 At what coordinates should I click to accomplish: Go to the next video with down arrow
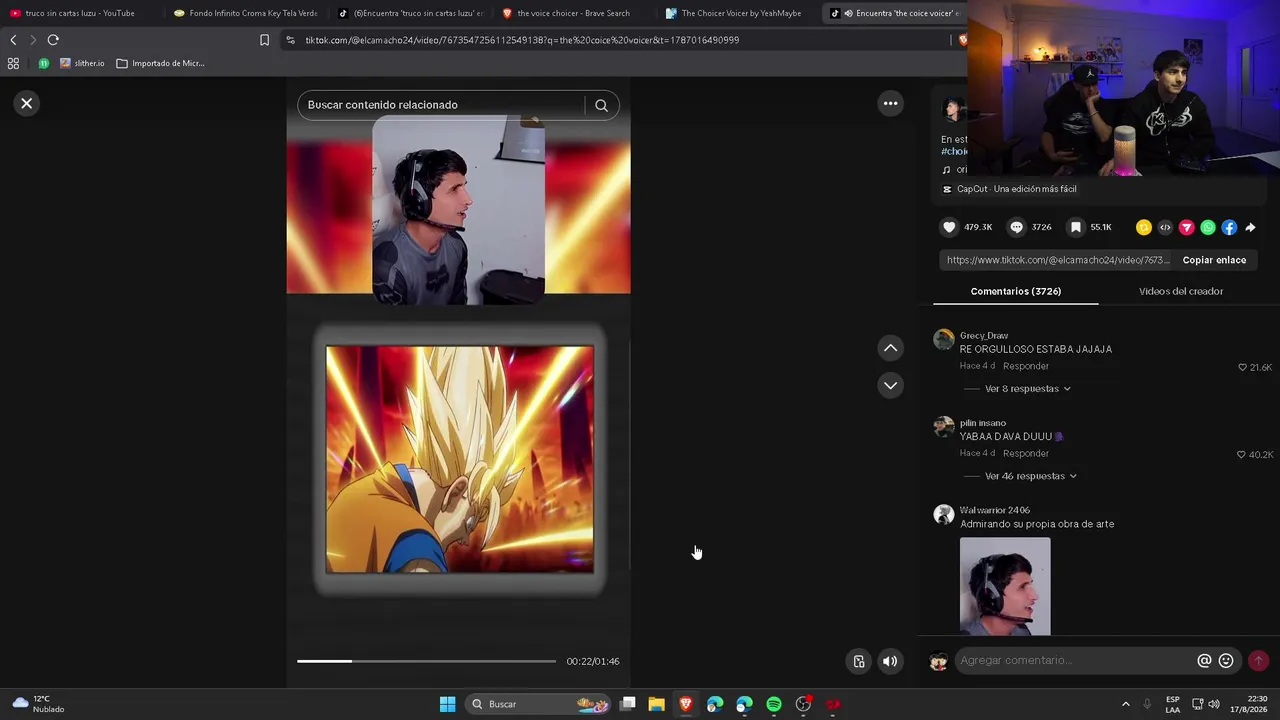click(890, 385)
